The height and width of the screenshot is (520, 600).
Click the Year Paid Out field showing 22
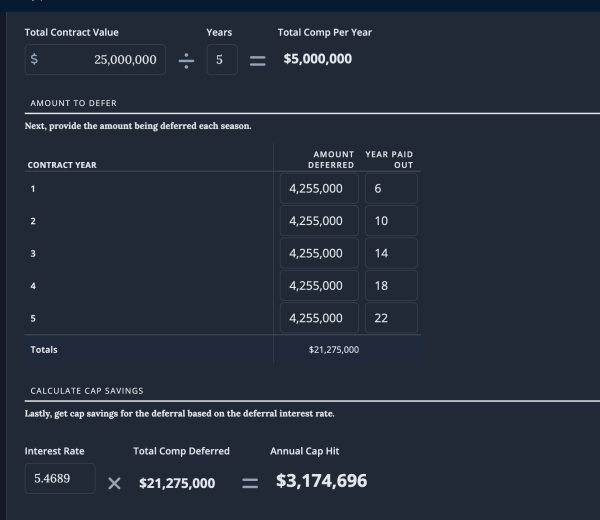point(391,318)
